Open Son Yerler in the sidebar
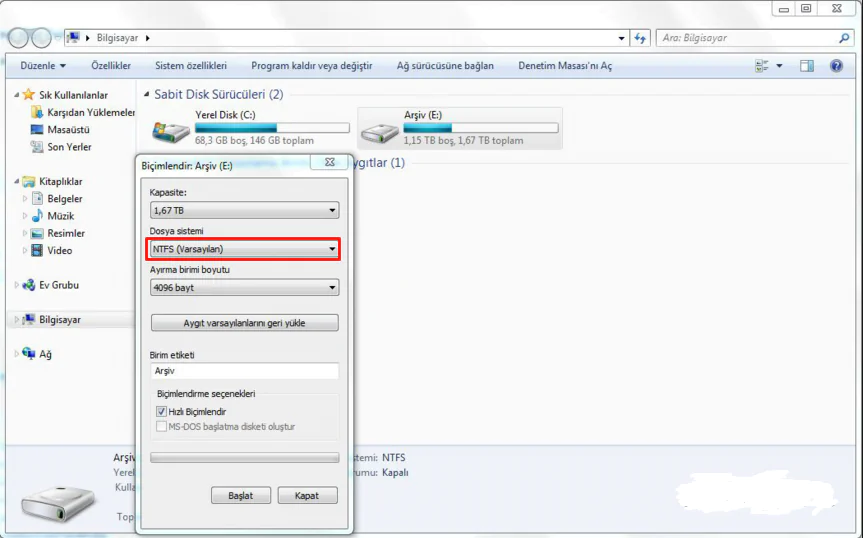This screenshot has height=538, width=863. pos(62,147)
